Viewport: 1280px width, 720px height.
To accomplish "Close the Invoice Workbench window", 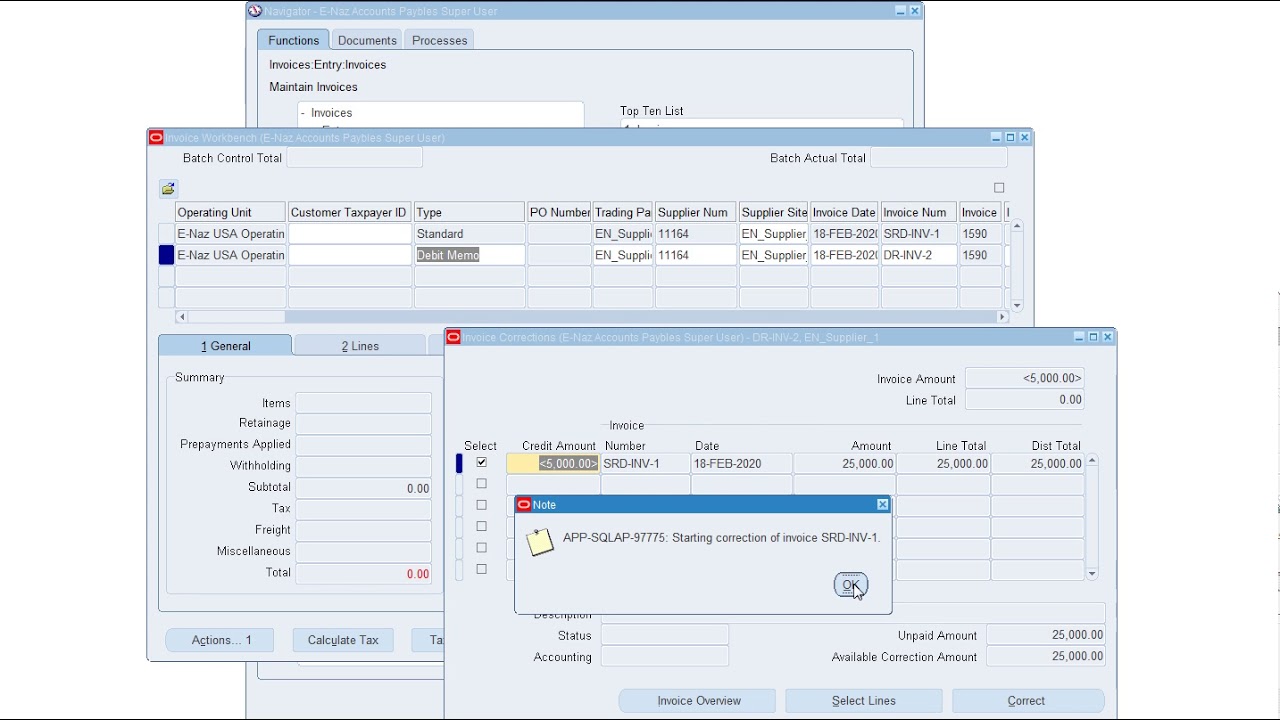I will [1024, 137].
